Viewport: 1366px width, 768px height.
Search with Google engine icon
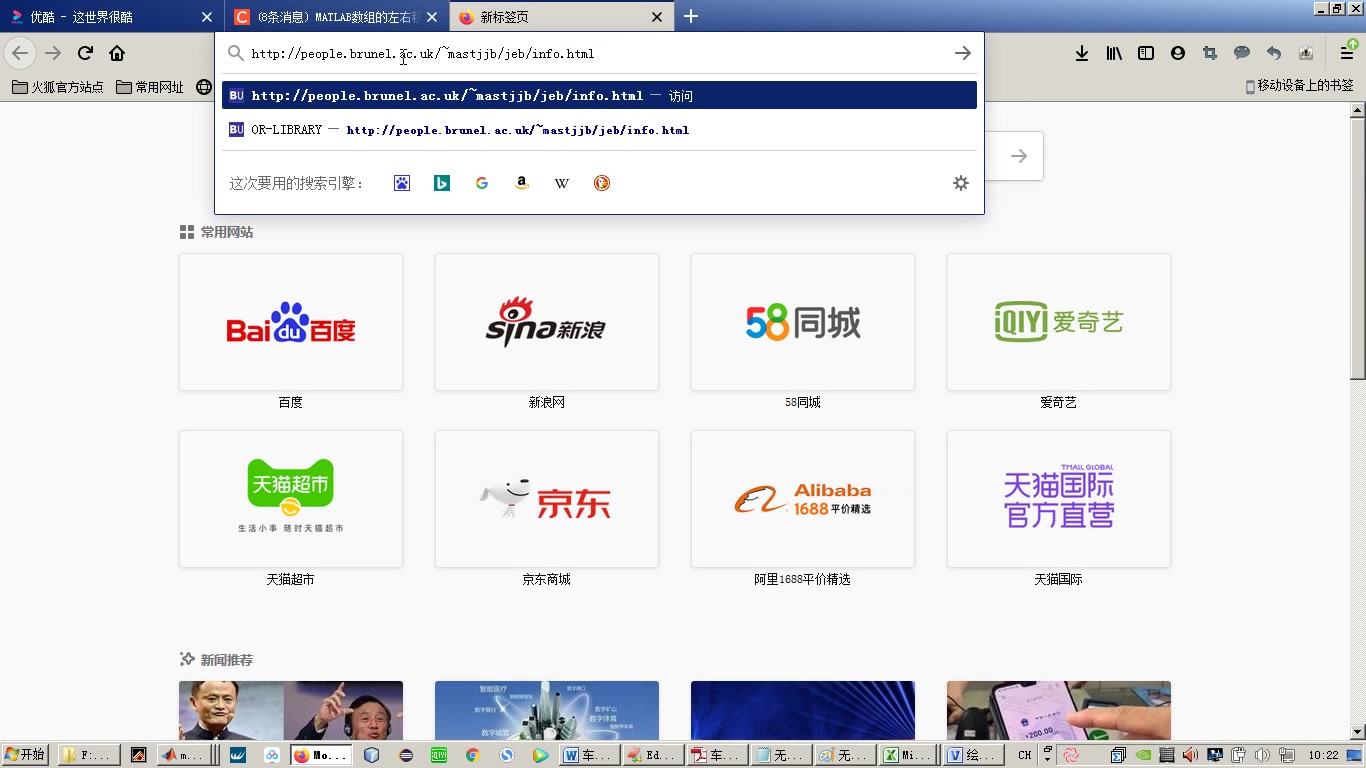tap(482, 183)
